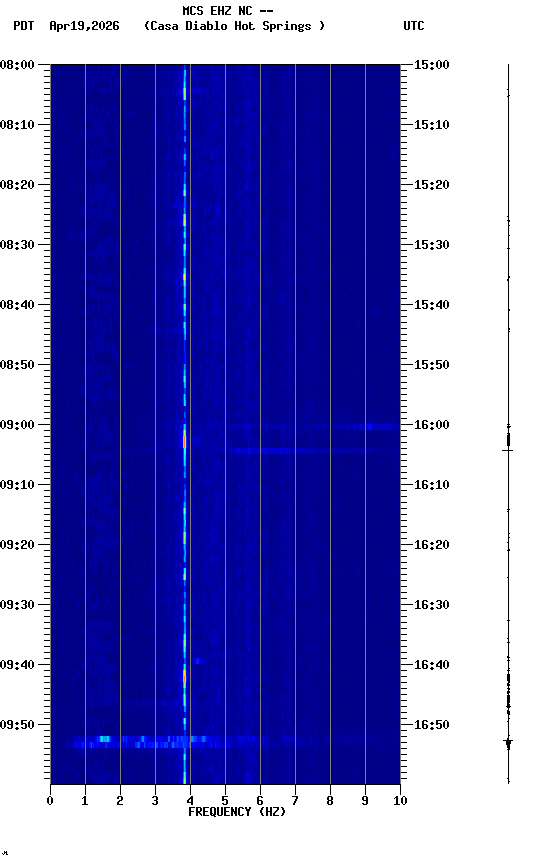Click the 16:40 UTC time label
This screenshot has height=864, width=552.
[x=432, y=665]
